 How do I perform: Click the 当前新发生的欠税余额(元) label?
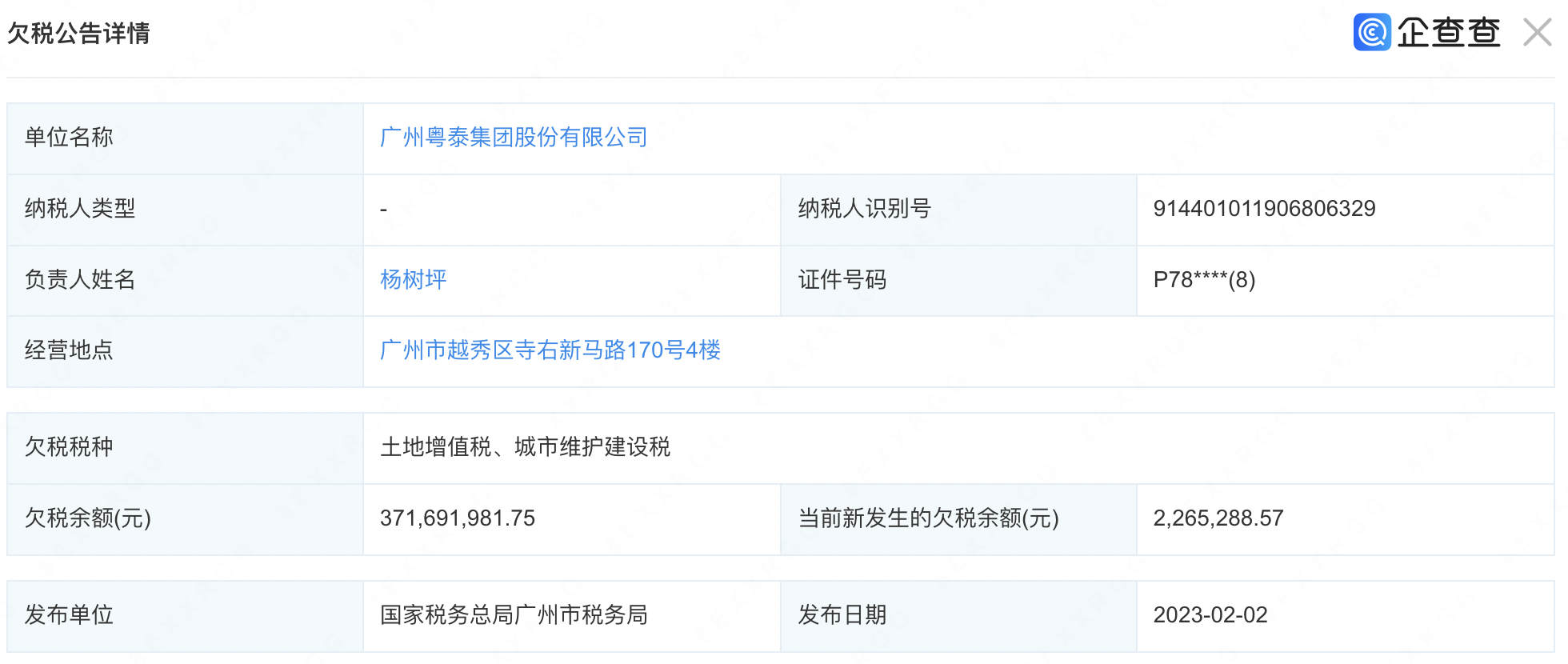[928, 518]
